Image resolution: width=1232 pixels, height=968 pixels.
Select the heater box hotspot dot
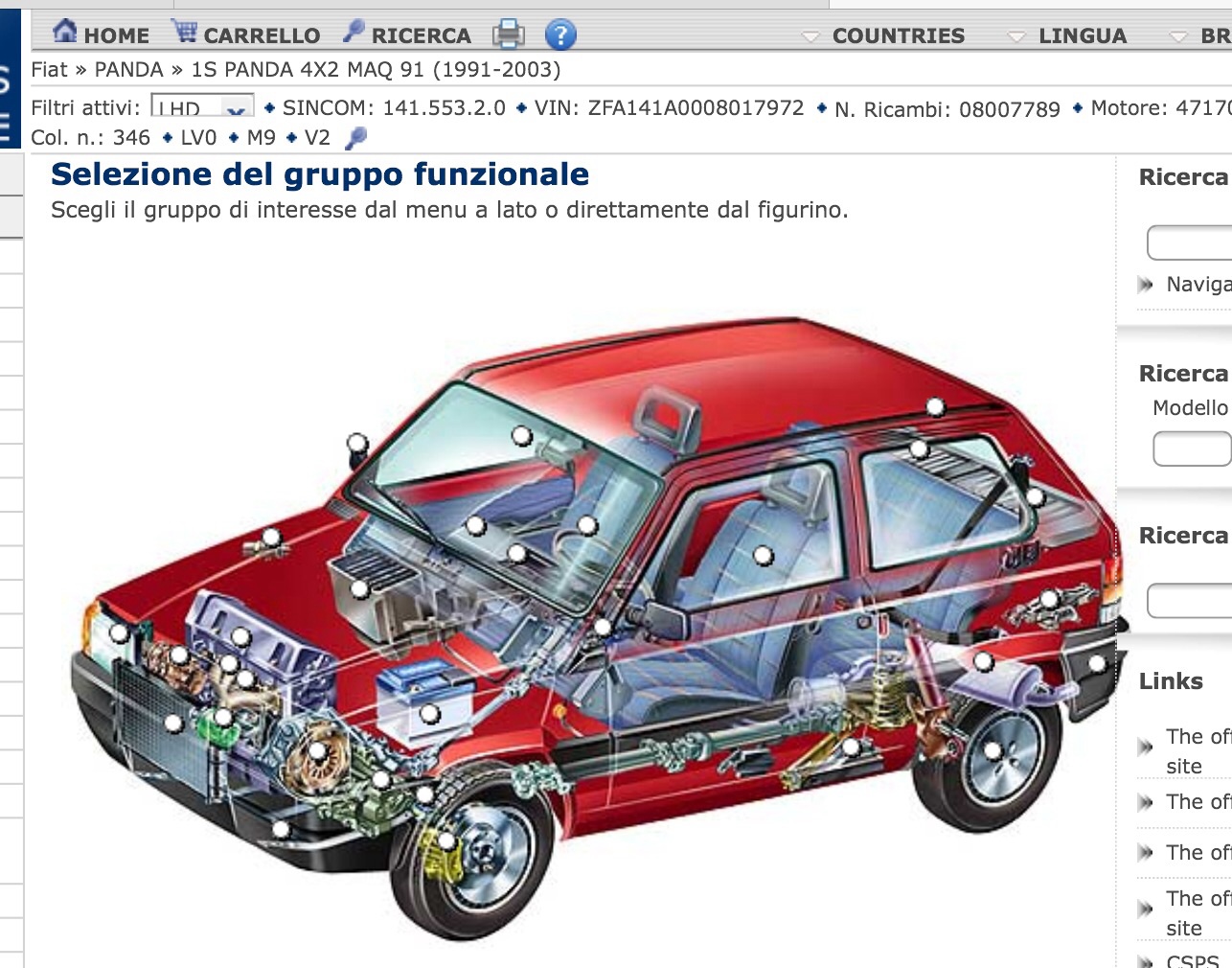pyautogui.click(x=359, y=588)
